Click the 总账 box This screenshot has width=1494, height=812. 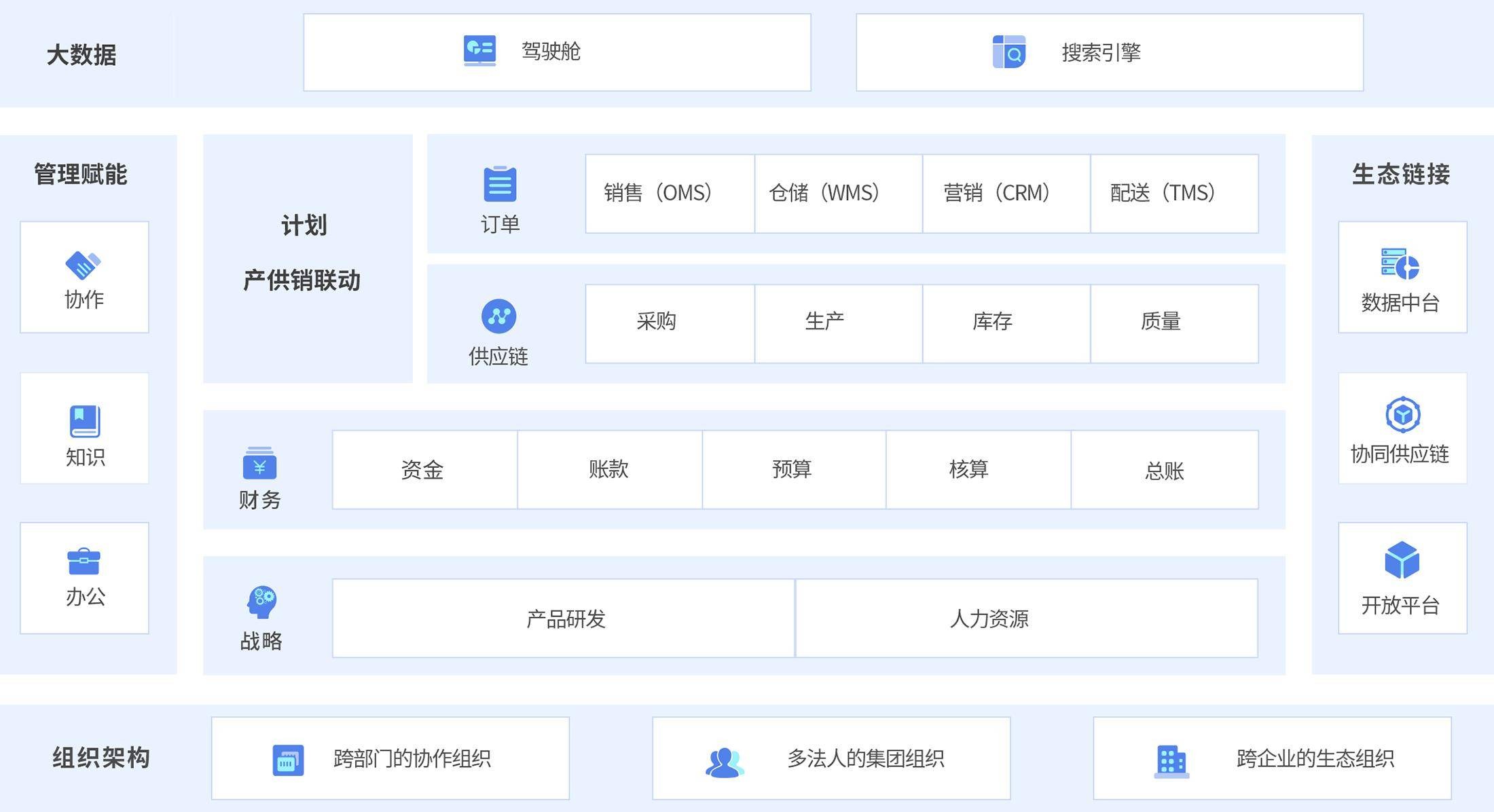point(1165,469)
